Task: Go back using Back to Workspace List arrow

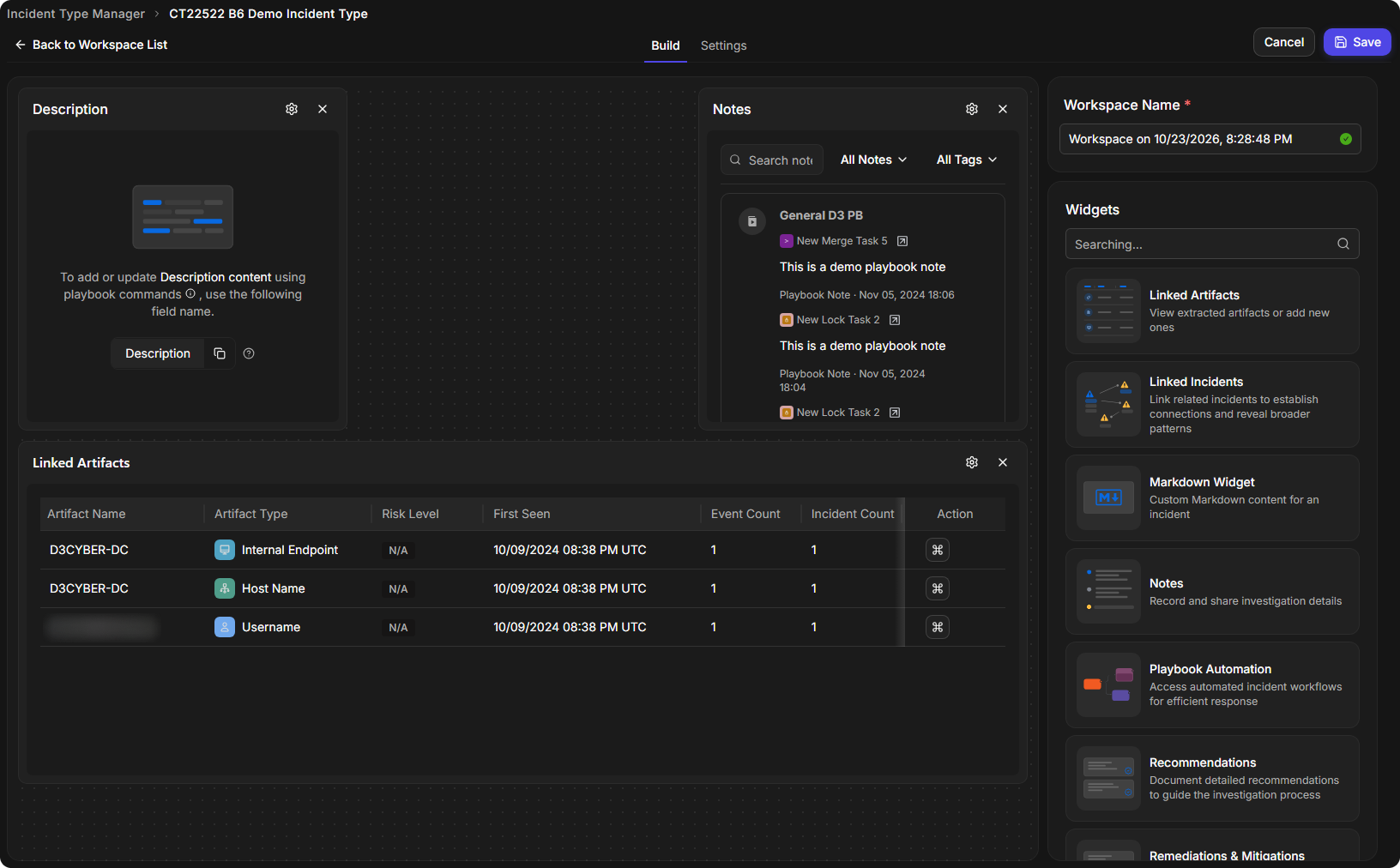Action: point(20,45)
